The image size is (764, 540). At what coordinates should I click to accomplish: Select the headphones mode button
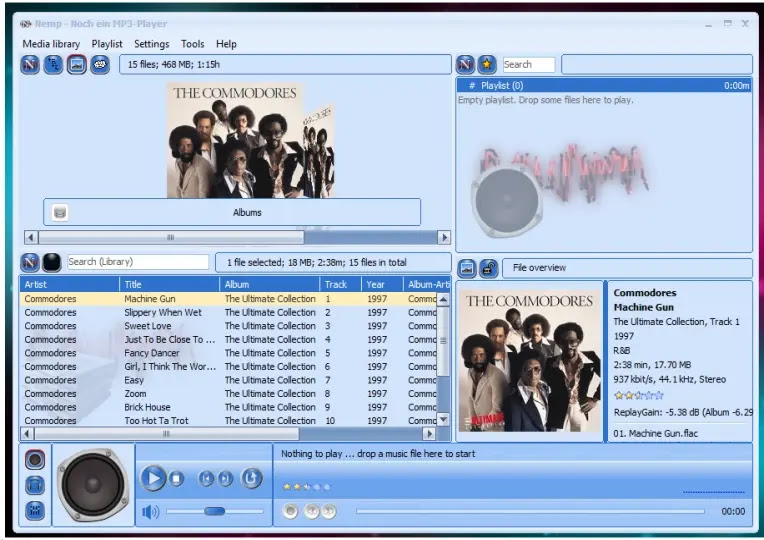point(35,485)
